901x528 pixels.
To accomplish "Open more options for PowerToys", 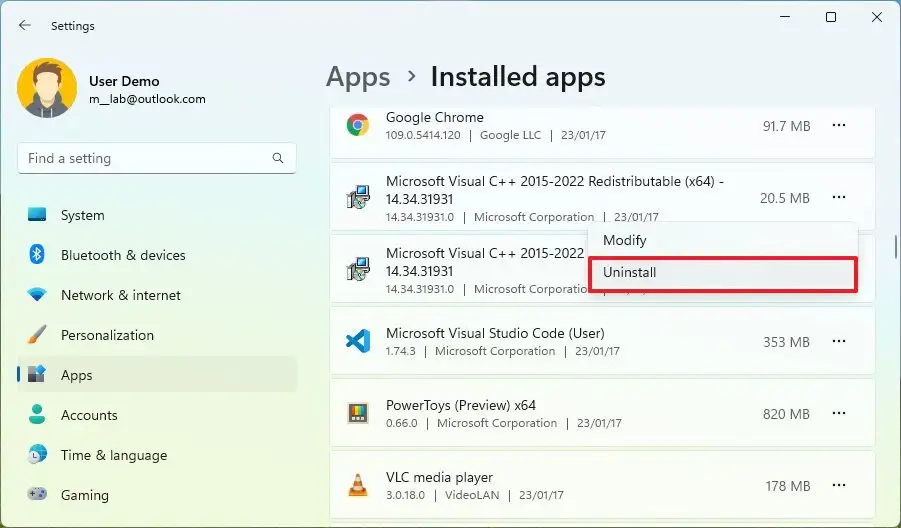I will (x=839, y=413).
